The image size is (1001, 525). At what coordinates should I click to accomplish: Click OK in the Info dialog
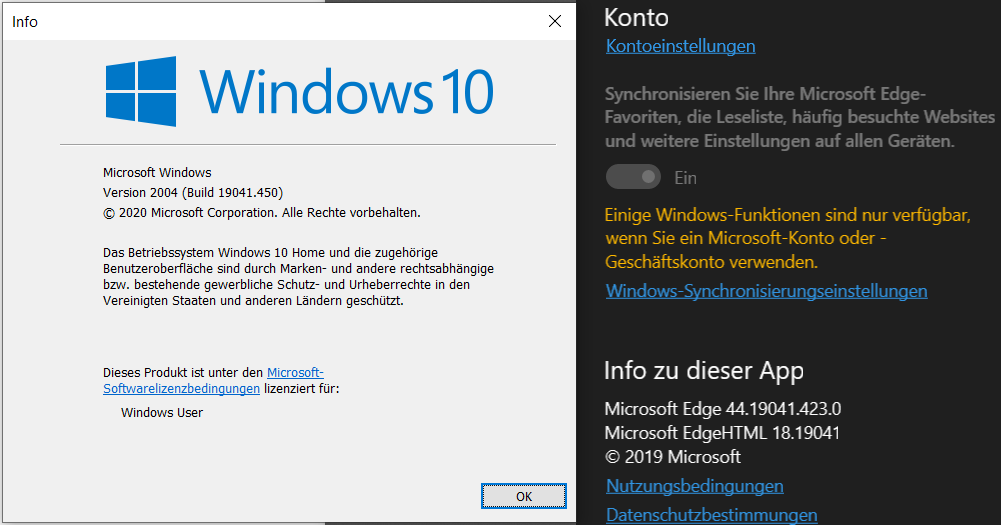click(x=523, y=496)
